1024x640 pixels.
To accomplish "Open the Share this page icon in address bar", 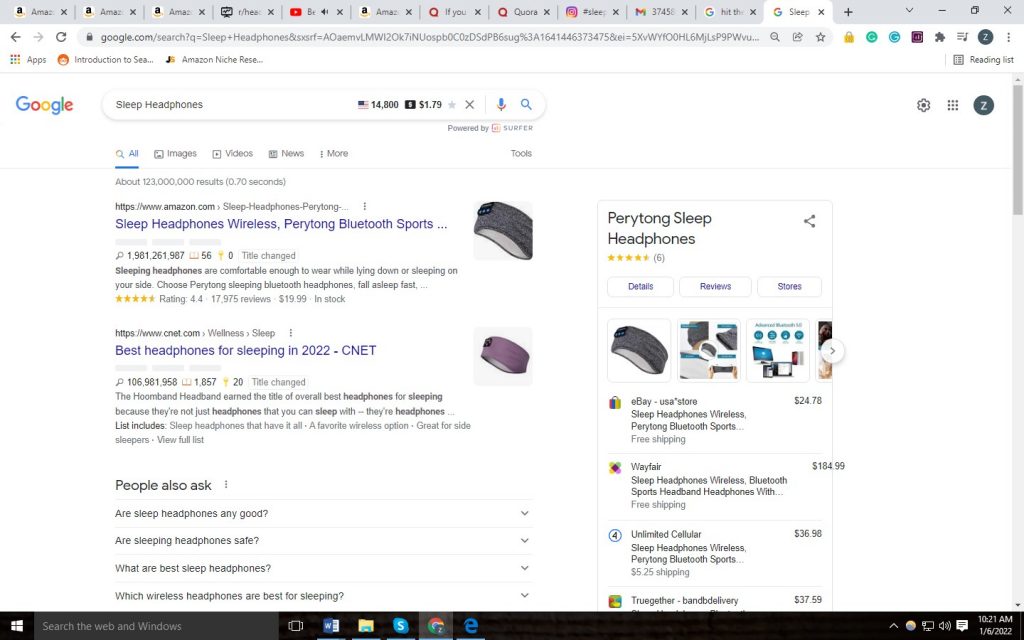I will [x=797, y=37].
